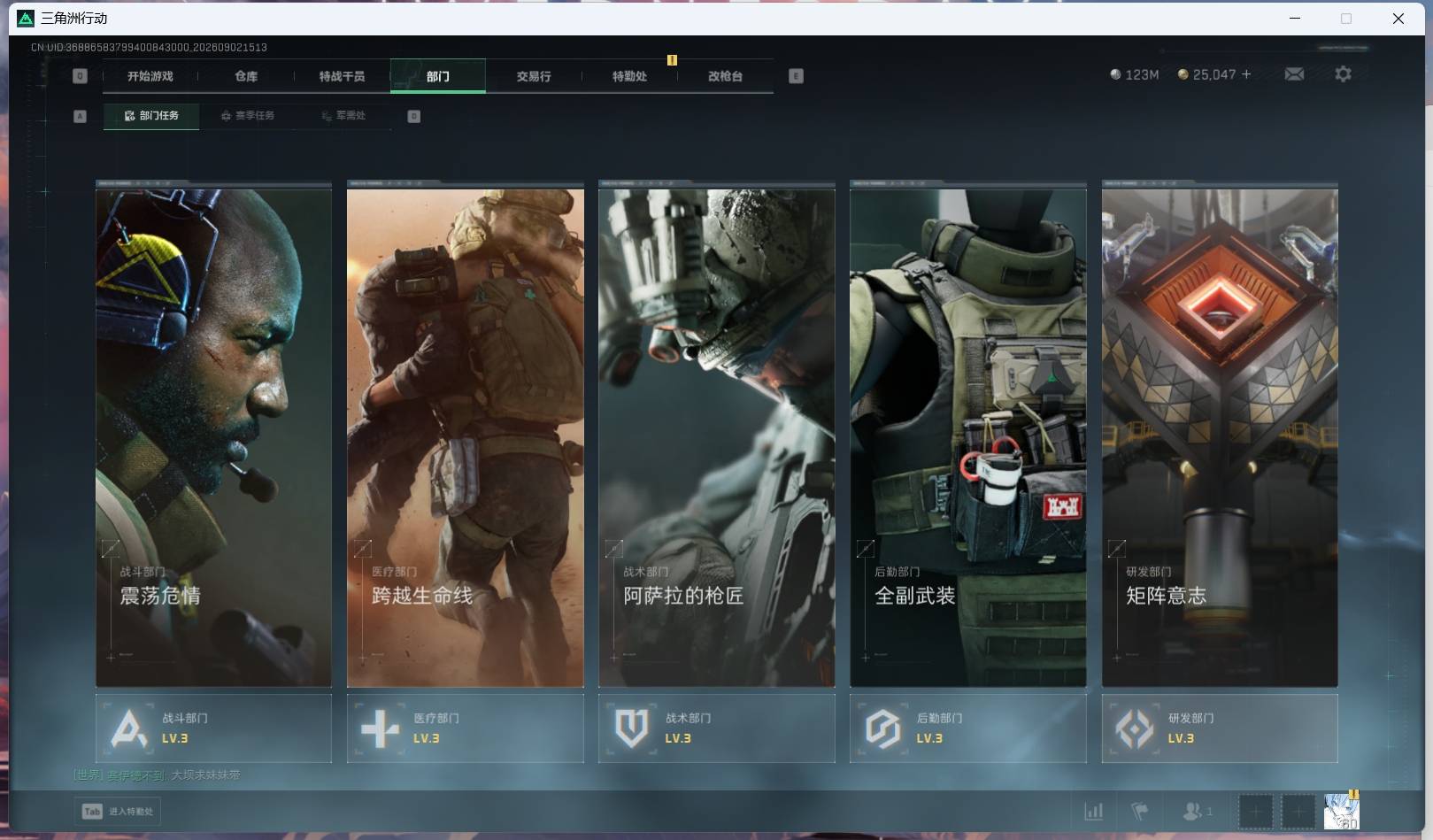Close the 三角洲行动 window
Image resolution: width=1433 pixels, height=840 pixels.
click(x=1398, y=18)
